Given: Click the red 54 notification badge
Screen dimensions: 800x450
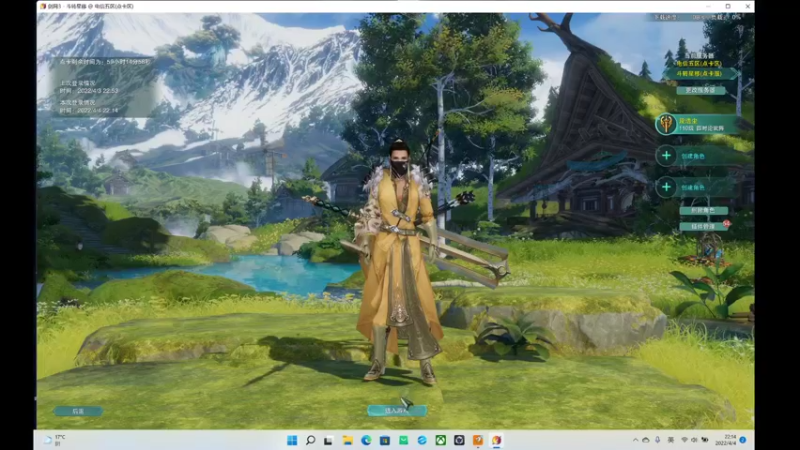Looking at the screenshot, I should tap(727, 223).
